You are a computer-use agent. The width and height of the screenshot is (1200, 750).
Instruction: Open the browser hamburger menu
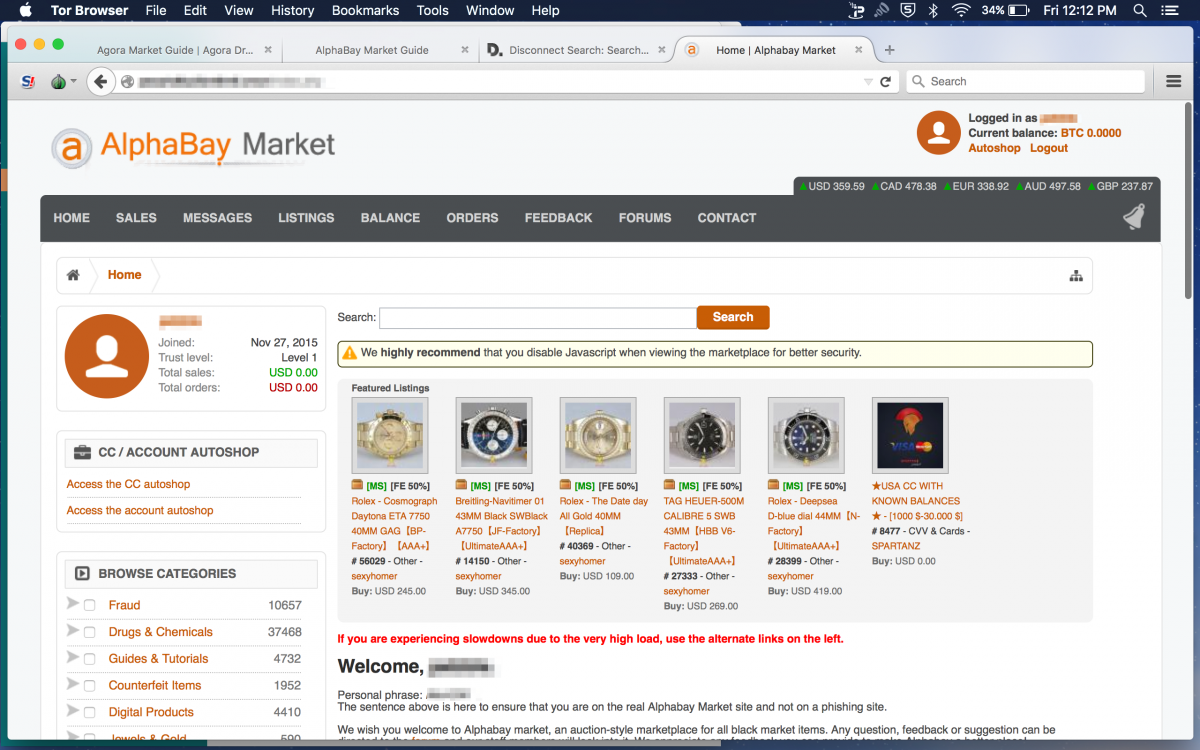point(1174,82)
